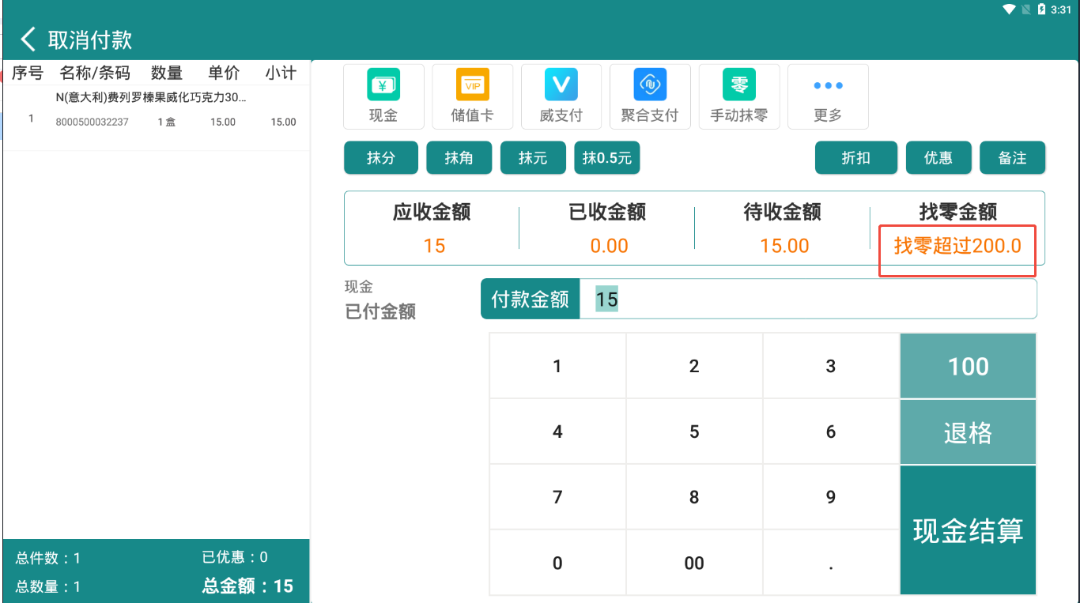Check the Wi-Fi status icon
Screen dimensions: 1080x603
(1009, 9)
